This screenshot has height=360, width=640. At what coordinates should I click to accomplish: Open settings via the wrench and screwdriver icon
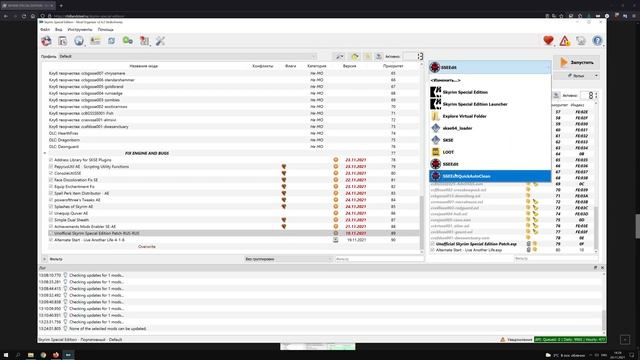[160, 41]
